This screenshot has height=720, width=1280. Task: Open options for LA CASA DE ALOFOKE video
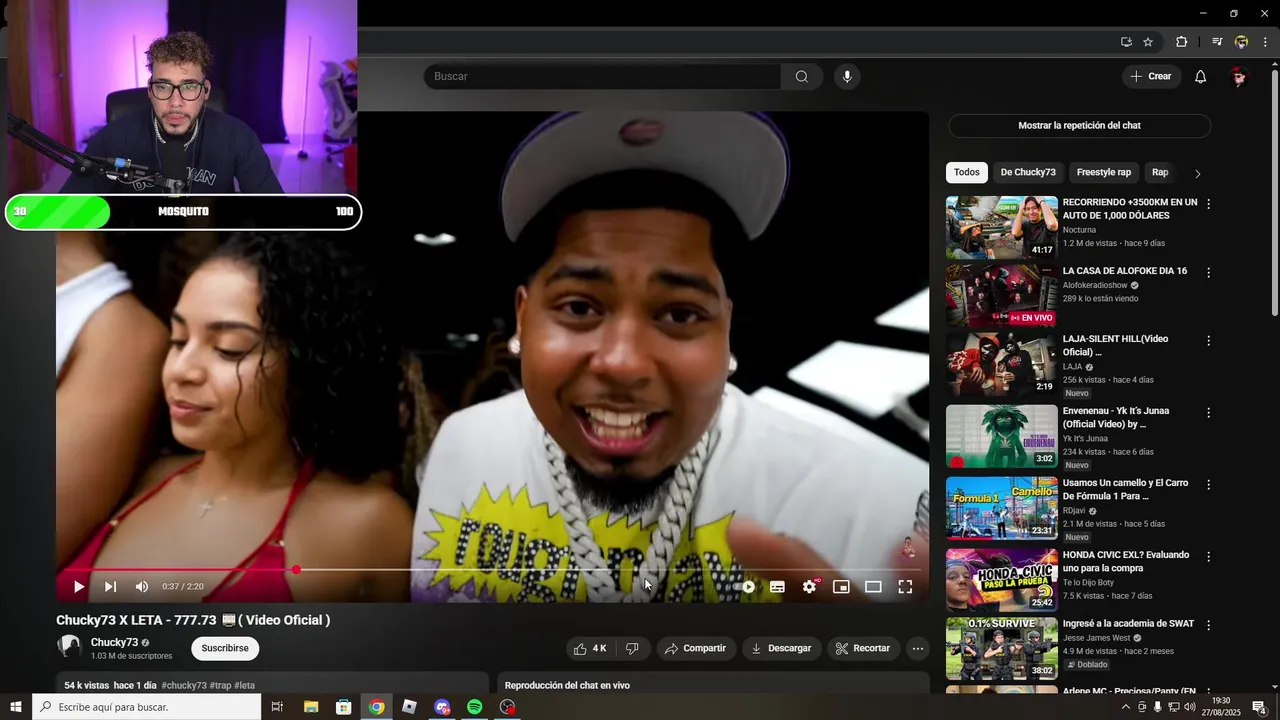[x=1208, y=273]
